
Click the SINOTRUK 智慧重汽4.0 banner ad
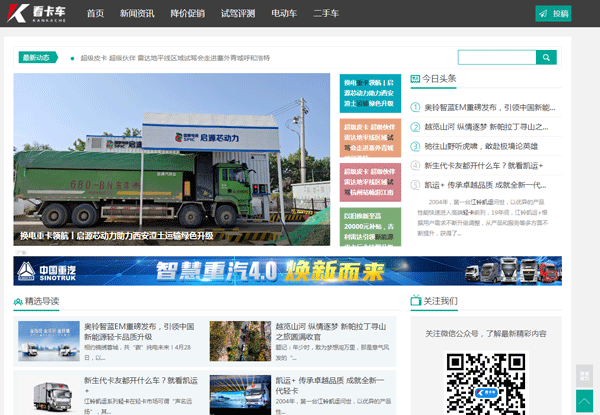point(287,271)
